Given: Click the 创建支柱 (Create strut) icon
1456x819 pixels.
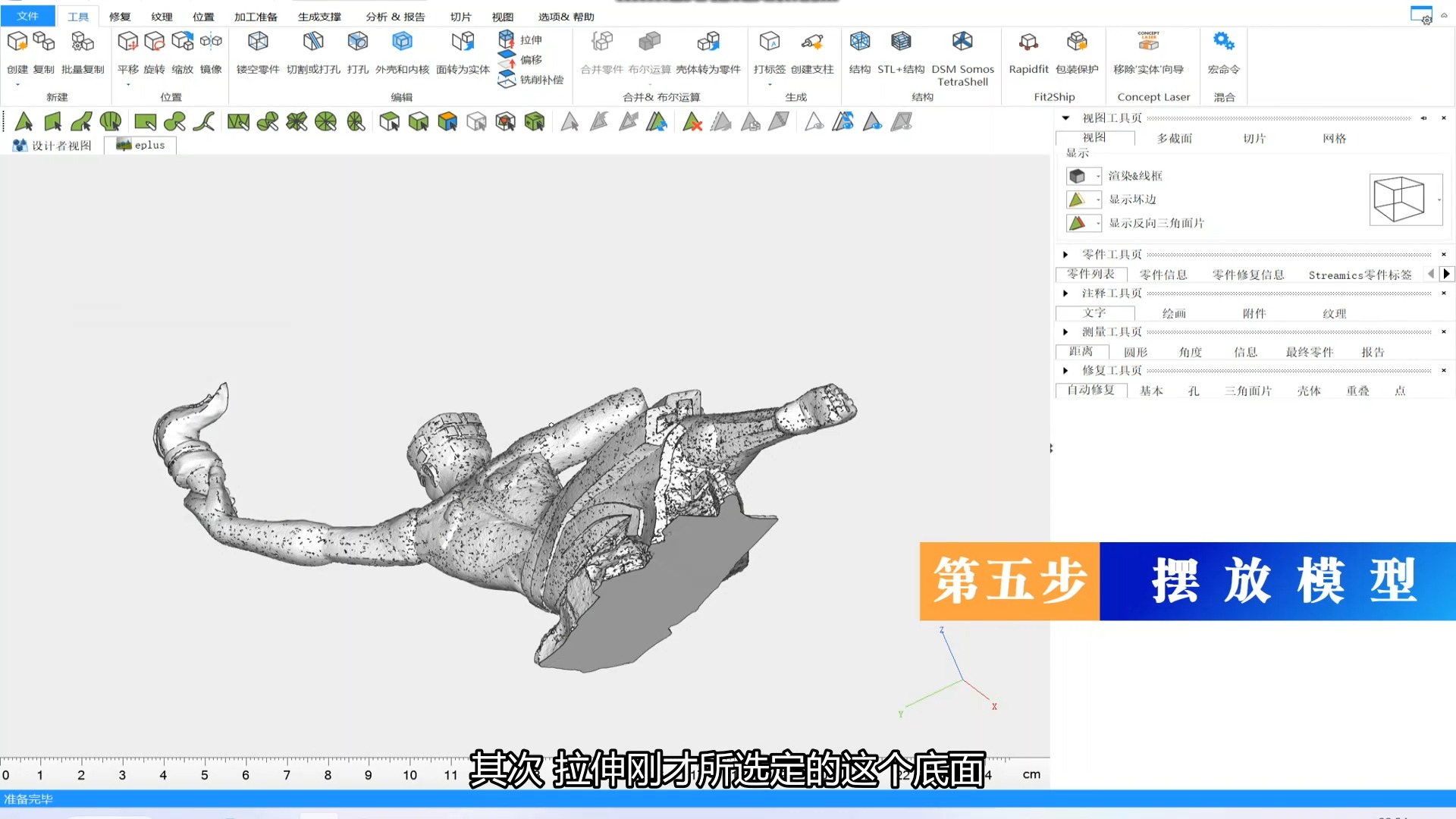Looking at the screenshot, I should 812,42.
